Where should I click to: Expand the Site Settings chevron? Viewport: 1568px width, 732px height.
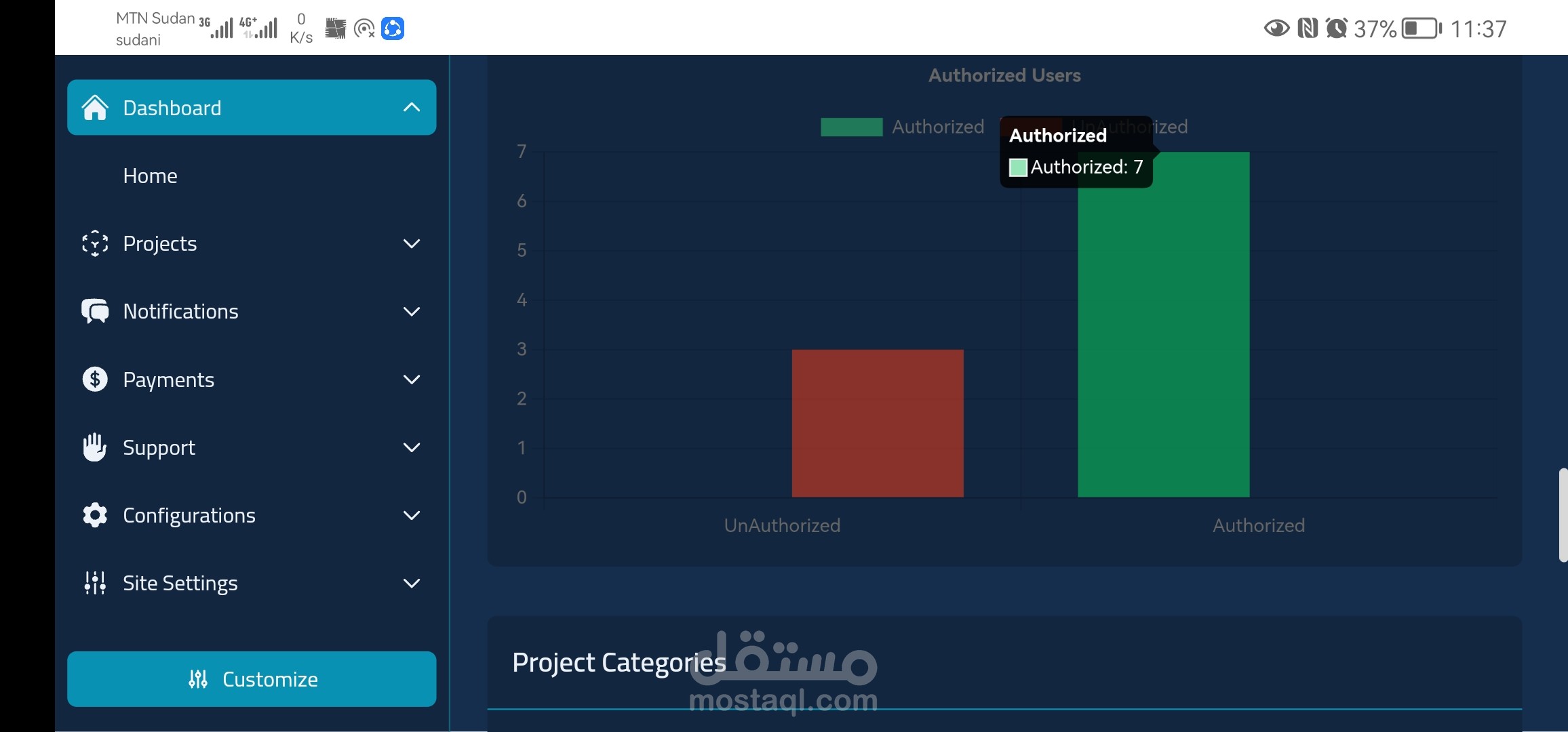coord(411,583)
